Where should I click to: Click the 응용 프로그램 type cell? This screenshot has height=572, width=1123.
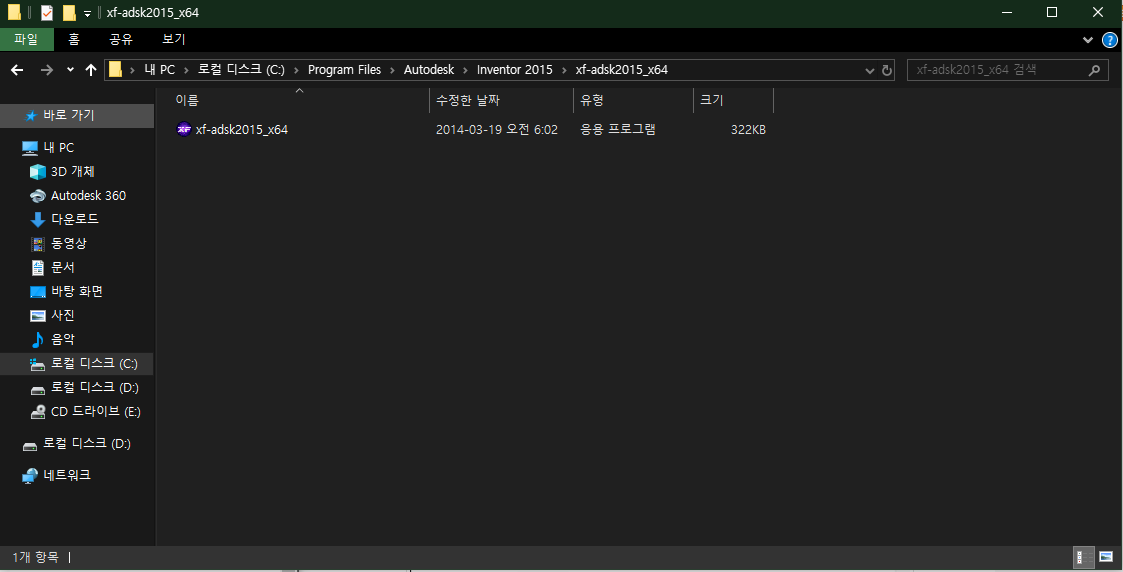[617, 130]
